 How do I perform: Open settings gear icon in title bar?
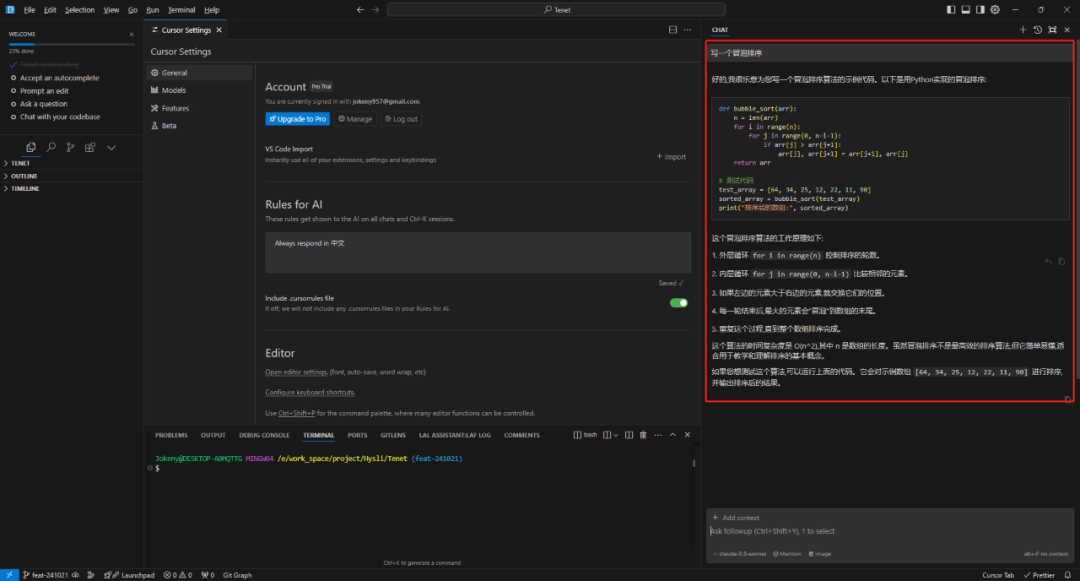995,9
